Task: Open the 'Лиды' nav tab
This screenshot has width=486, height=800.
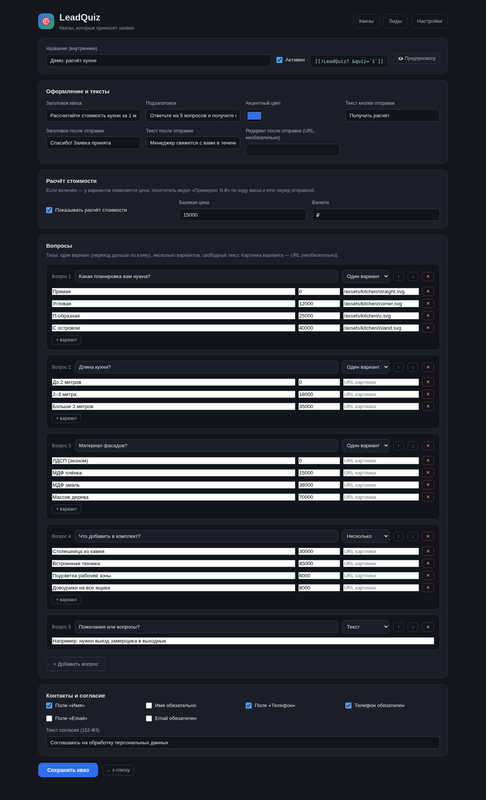Action: point(395,21)
